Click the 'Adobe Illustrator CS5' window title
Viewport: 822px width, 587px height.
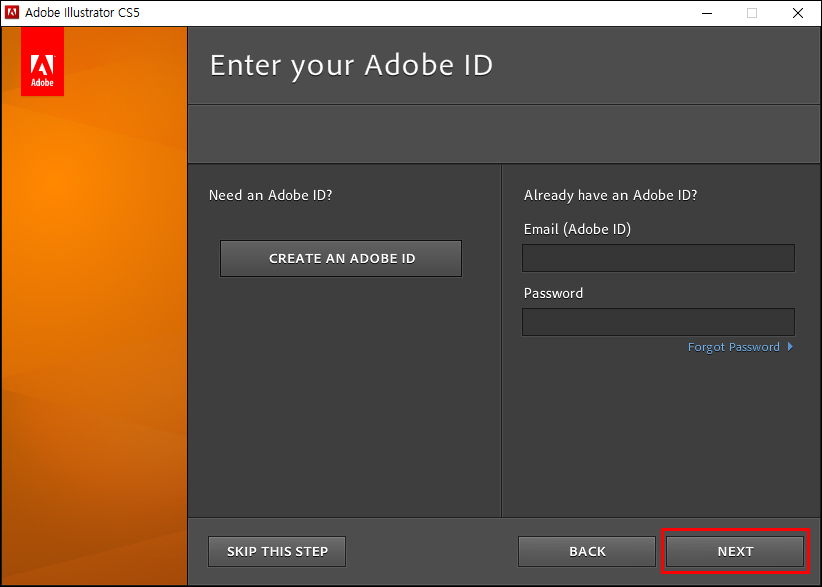pos(82,13)
